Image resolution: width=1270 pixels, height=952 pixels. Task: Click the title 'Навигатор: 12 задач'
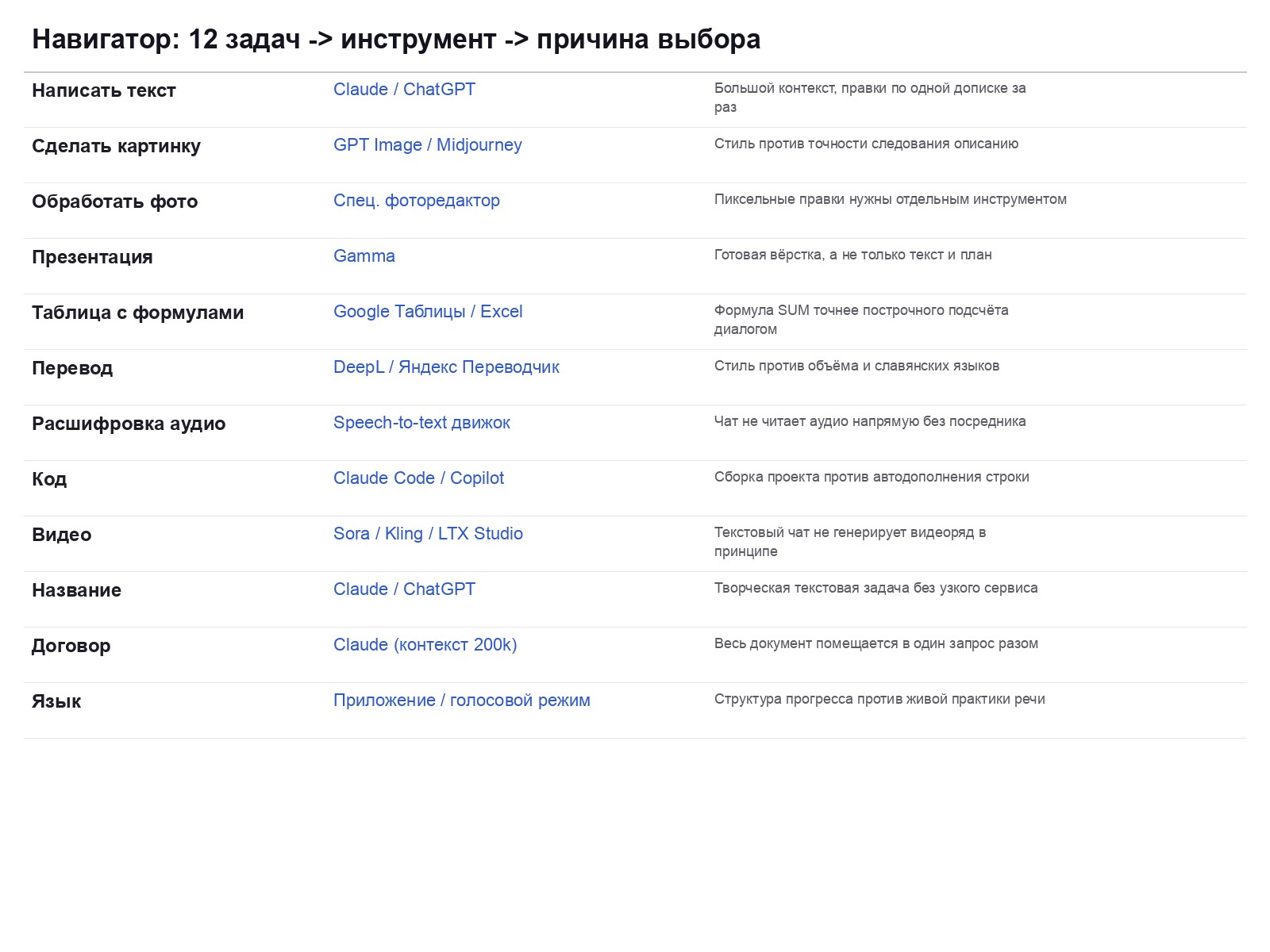(166, 39)
